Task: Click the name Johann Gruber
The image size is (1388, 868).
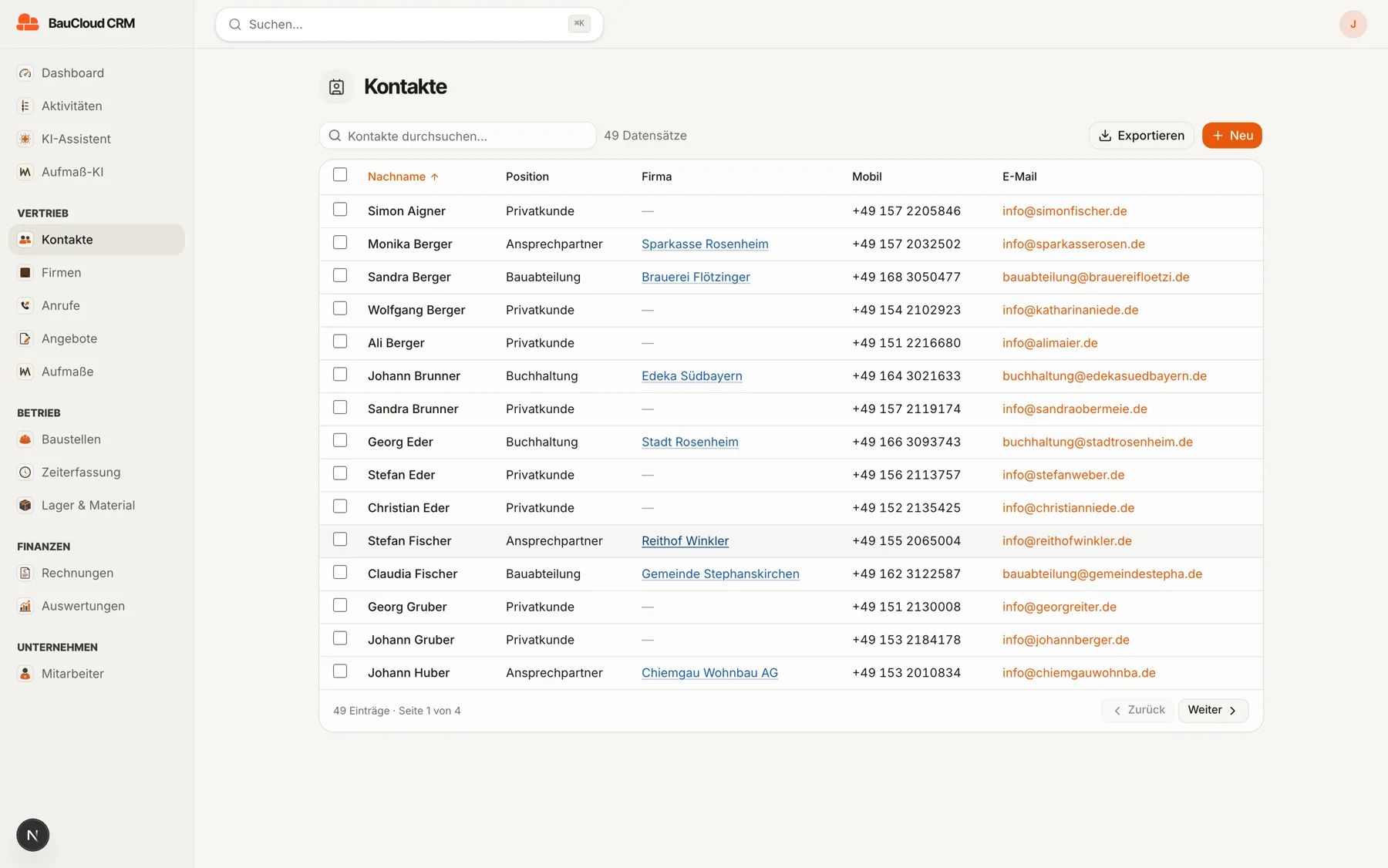Action: point(411,641)
